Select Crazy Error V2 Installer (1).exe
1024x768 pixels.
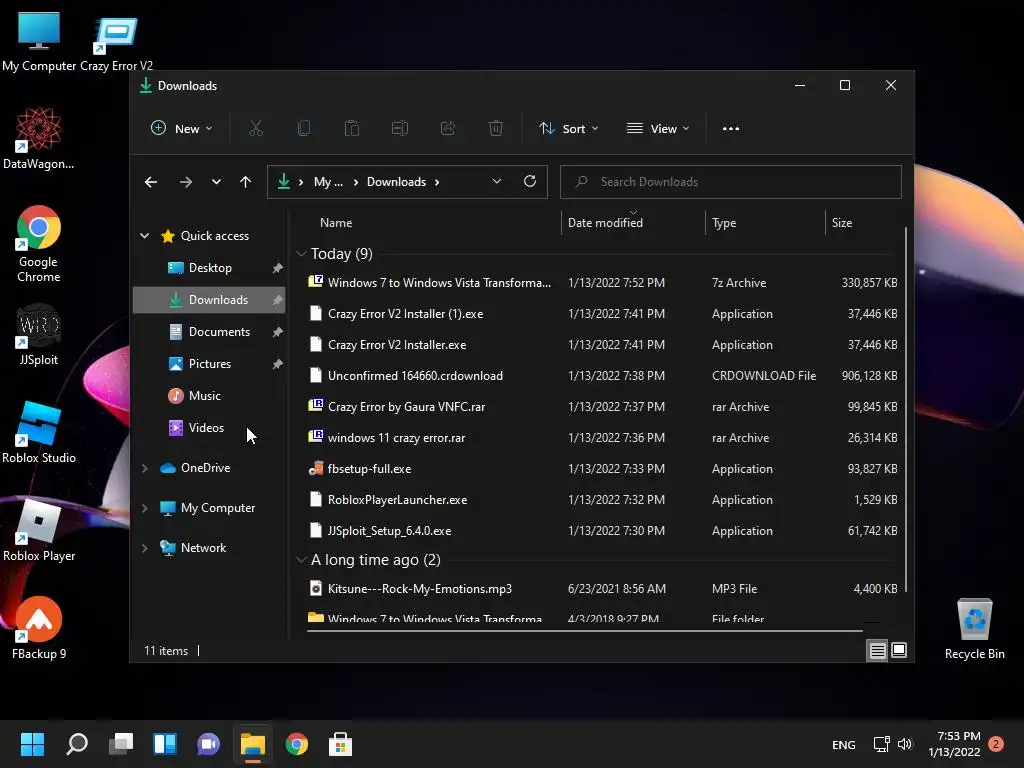602,314
